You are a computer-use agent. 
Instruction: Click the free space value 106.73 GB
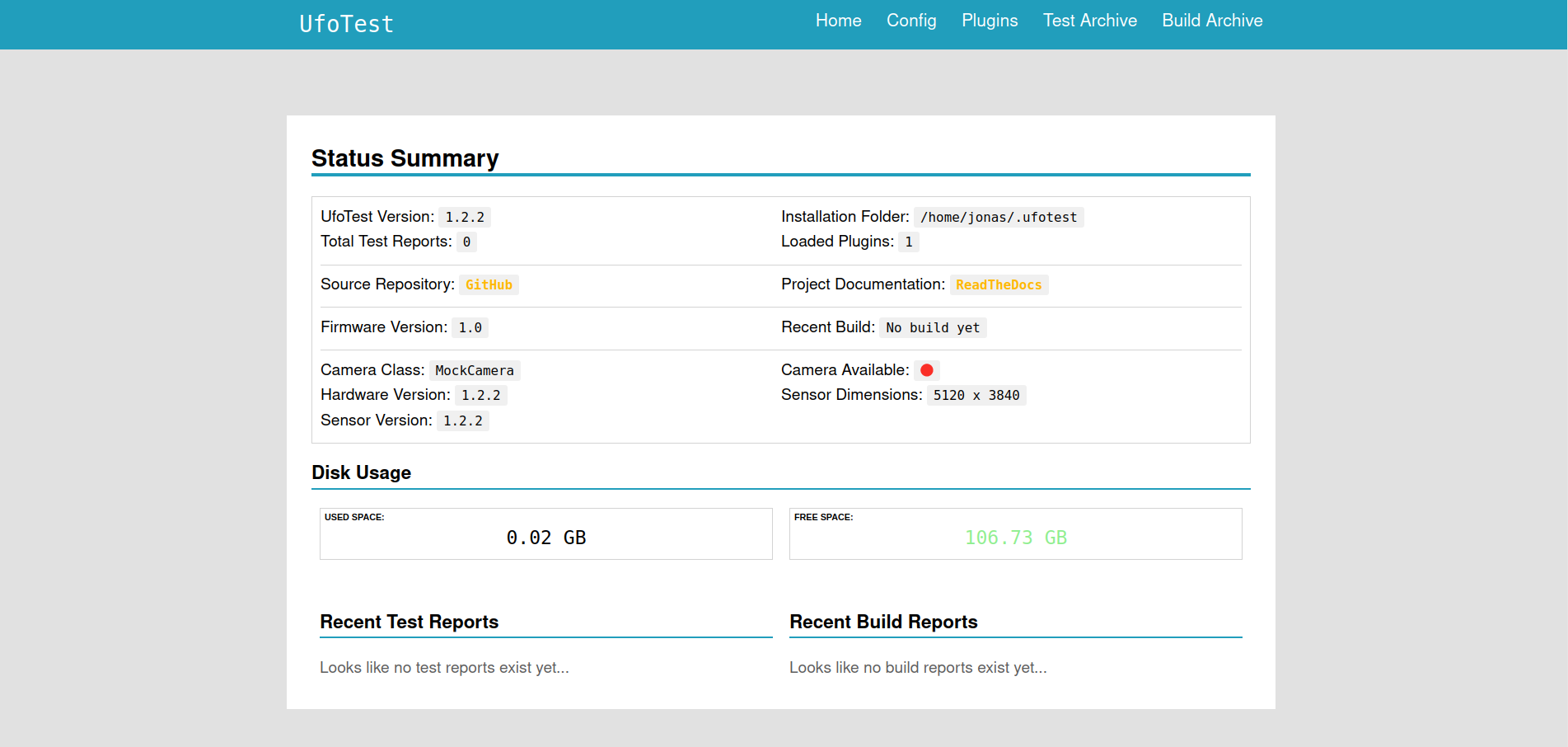(x=1016, y=538)
